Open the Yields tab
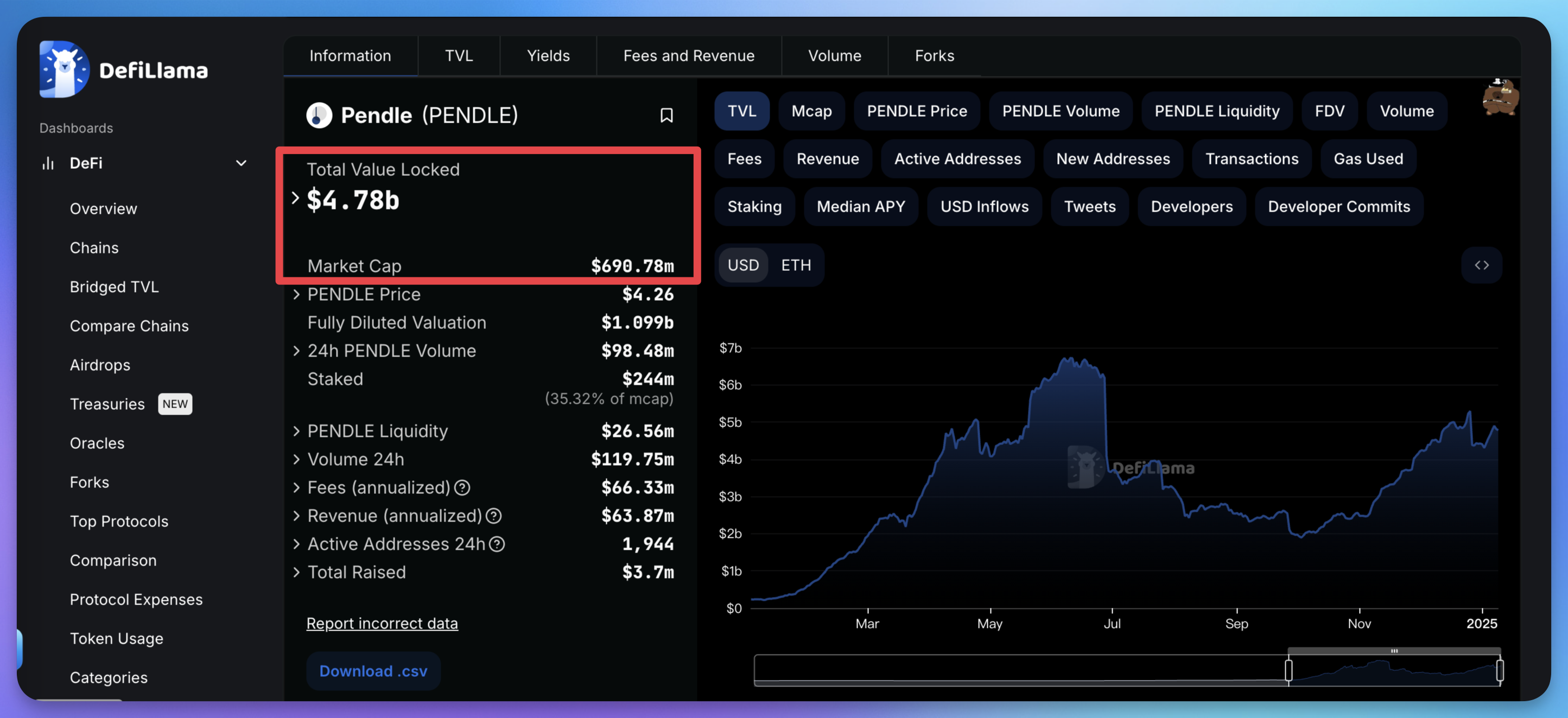This screenshot has width=1568, height=718. click(548, 56)
